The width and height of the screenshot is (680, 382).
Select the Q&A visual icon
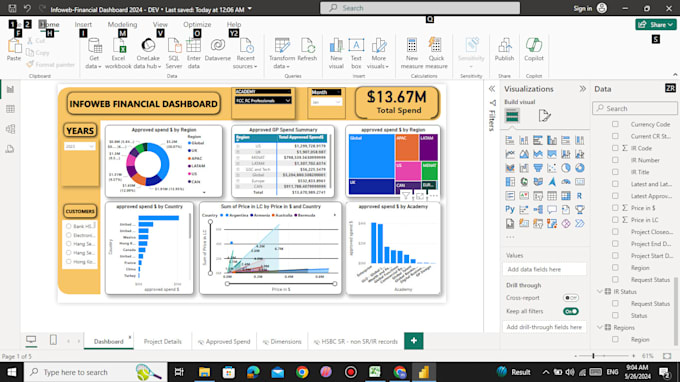[x=552, y=209]
